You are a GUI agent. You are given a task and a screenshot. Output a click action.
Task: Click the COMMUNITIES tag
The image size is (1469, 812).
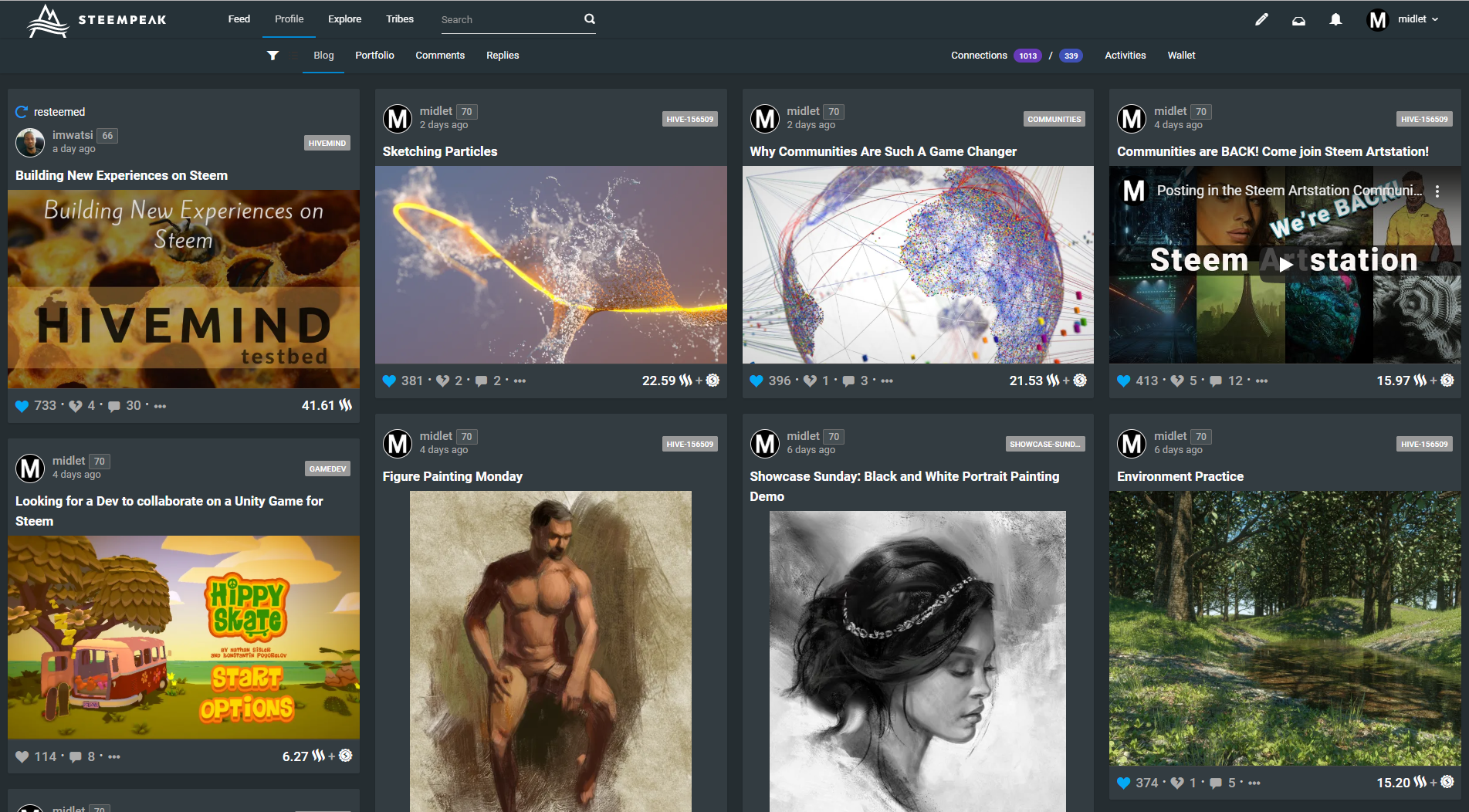pyautogui.click(x=1054, y=120)
